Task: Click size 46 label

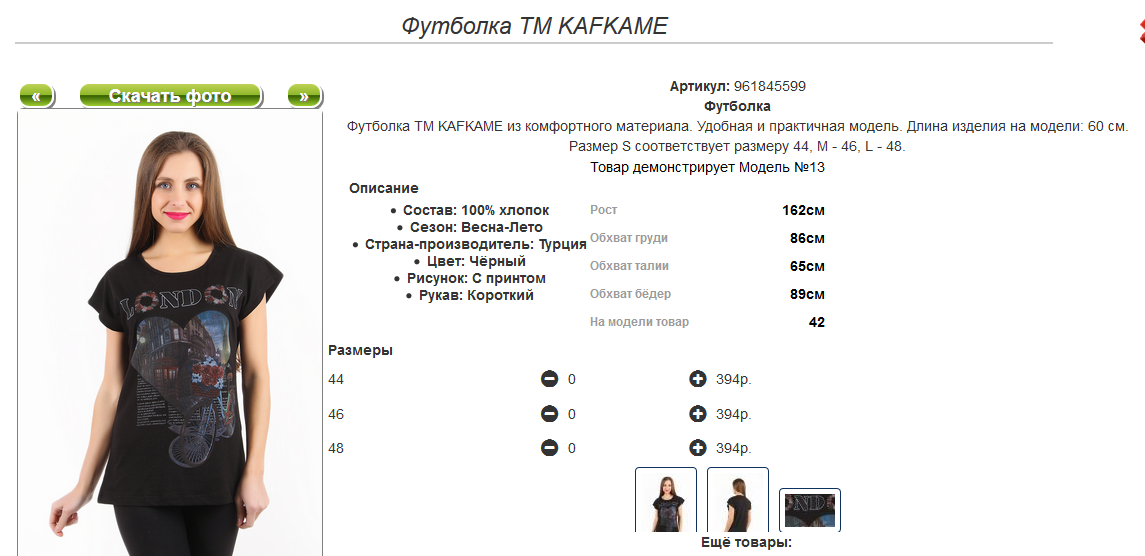Action: coord(336,414)
